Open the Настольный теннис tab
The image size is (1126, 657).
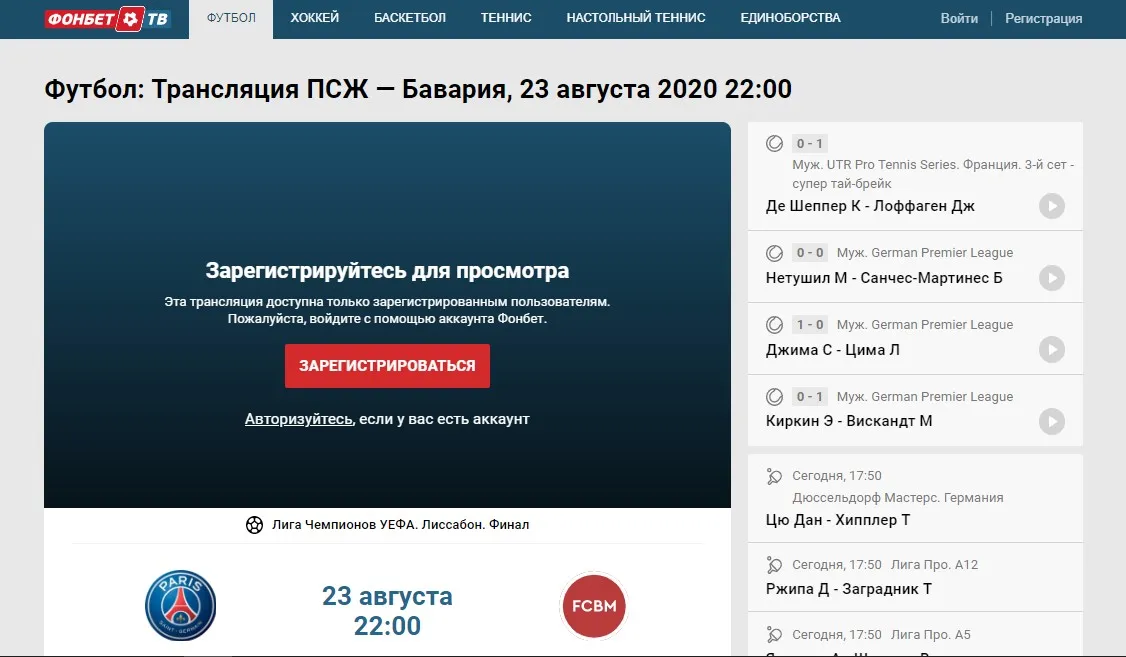tap(636, 18)
